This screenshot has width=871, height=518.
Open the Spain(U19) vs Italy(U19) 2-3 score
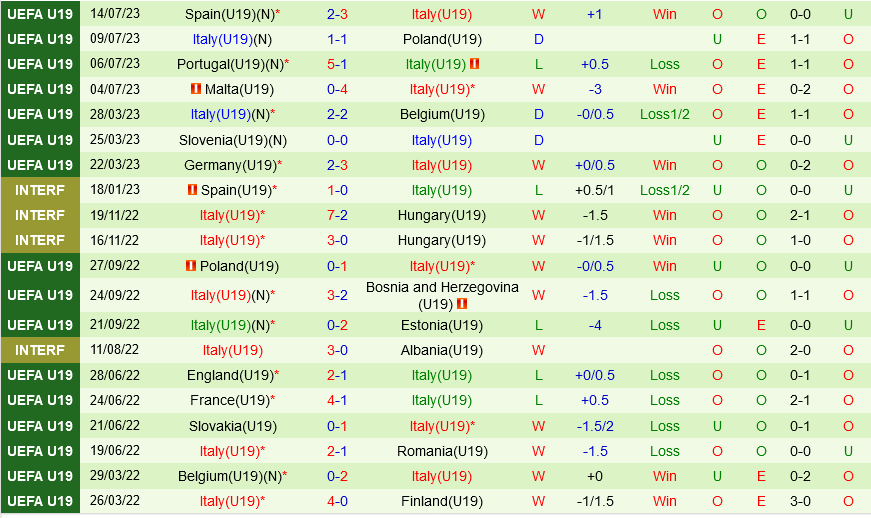[337, 14]
